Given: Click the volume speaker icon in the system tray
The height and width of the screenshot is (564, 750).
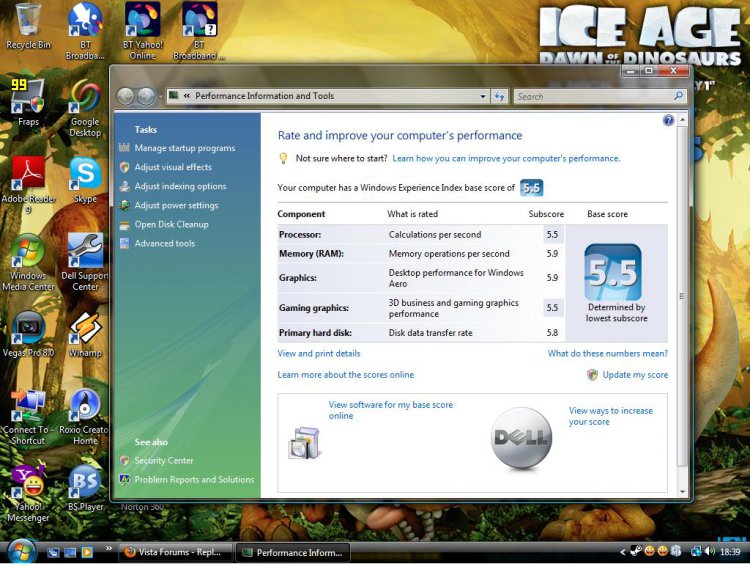Looking at the screenshot, I should [710, 552].
